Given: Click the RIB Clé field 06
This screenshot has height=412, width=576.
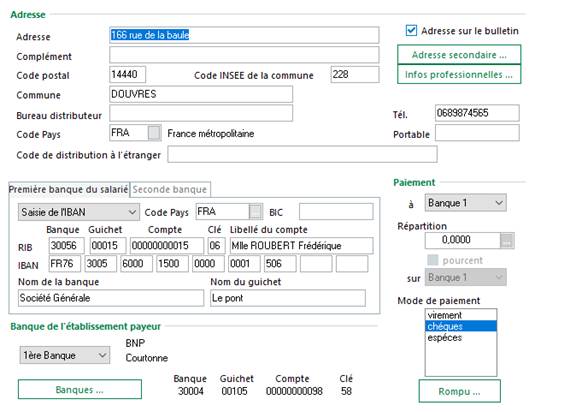Looking at the screenshot, I should [216, 245].
